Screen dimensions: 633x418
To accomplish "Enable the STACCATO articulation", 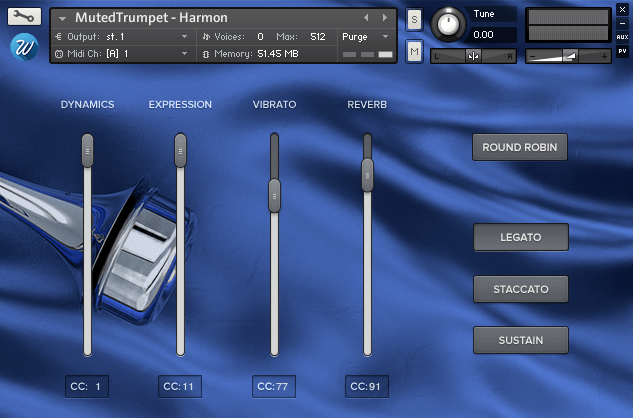I will [x=521, y=289].
